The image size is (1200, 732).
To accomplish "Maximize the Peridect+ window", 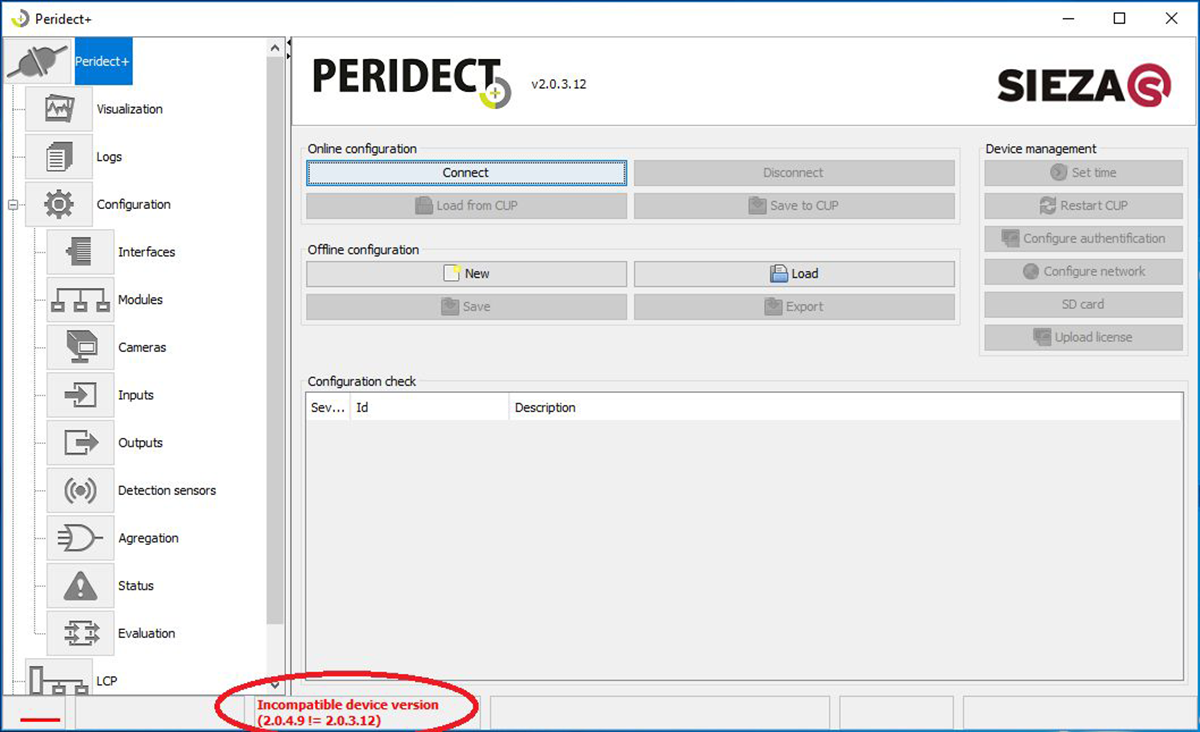I will [1120, 18].
